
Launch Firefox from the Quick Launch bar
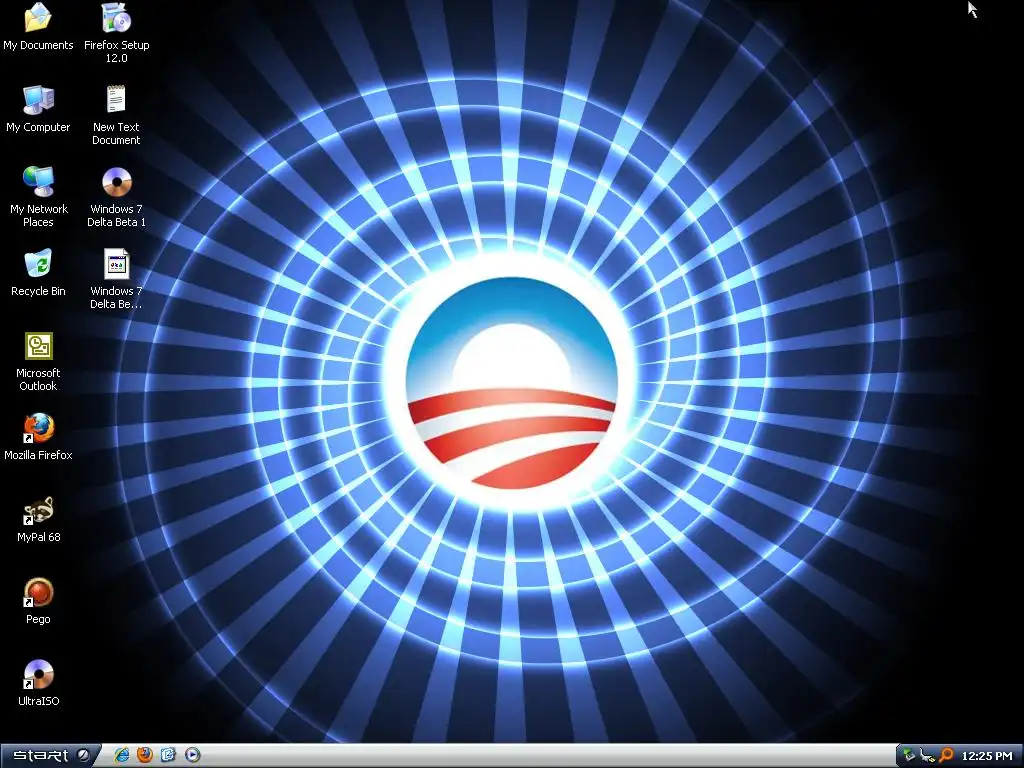tap(145, 756)
